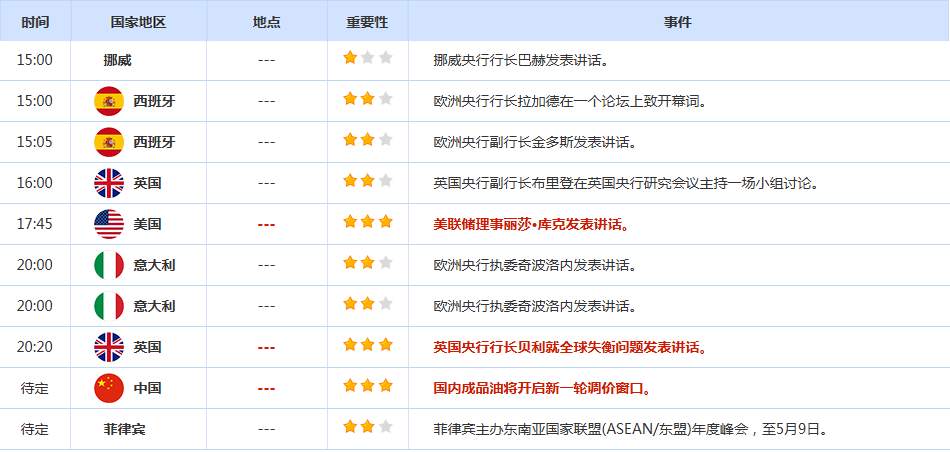Click the three-star rating in the 20:20 英国 row
Viewport: 950px width, 452px height.
pos(368,344)
